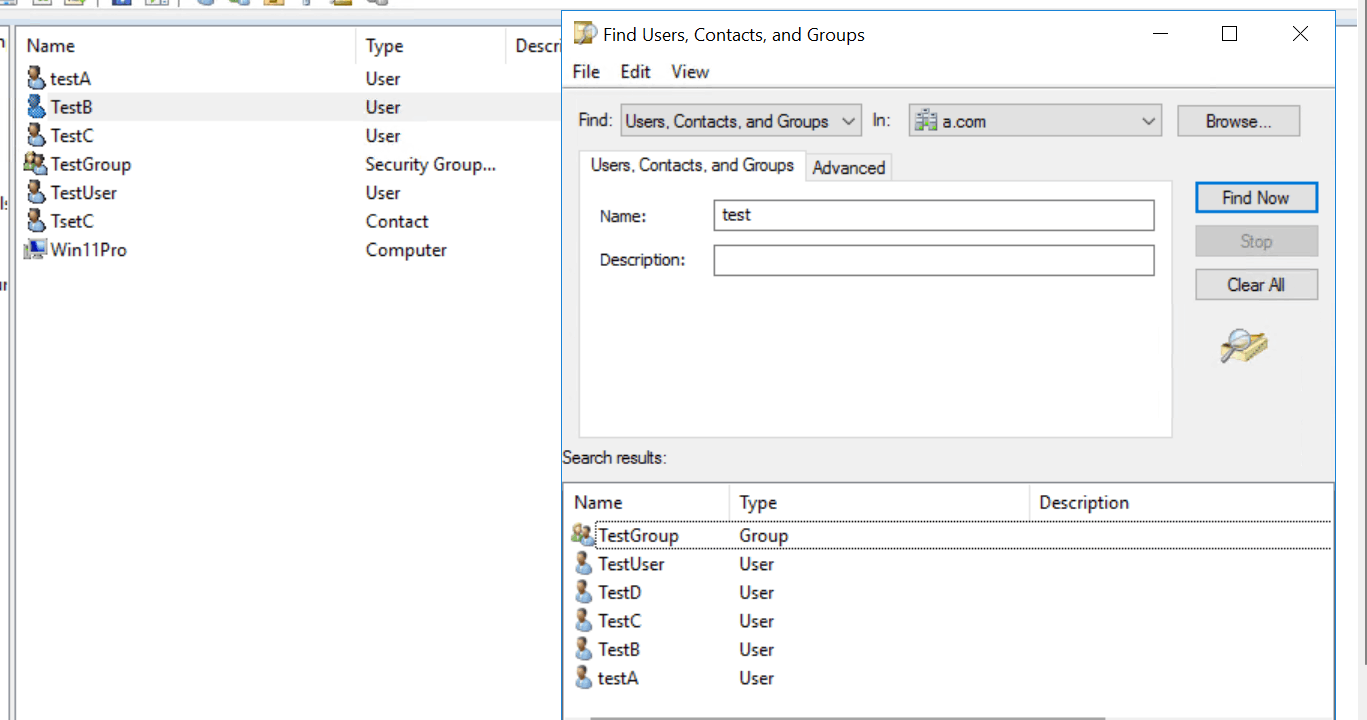Click the Security Group... type cell for TestGroup
The image size is (1367, 720).
(x=431, y=164)
